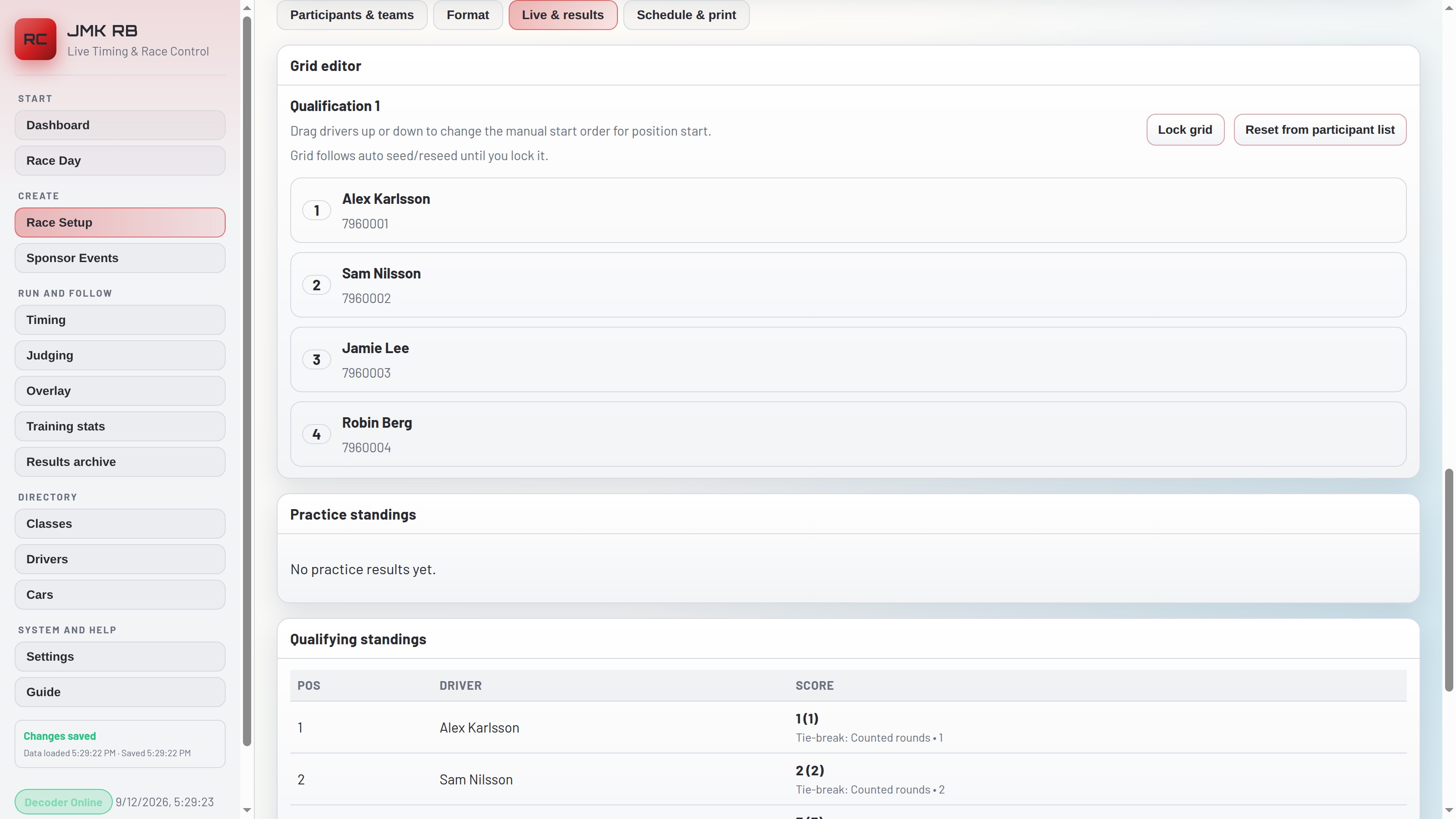The width and height of the screenshot is (1456, 819).
Task: Select Sam Nilsson grid row
Action: pyautogui.click(x=848, y=285)
